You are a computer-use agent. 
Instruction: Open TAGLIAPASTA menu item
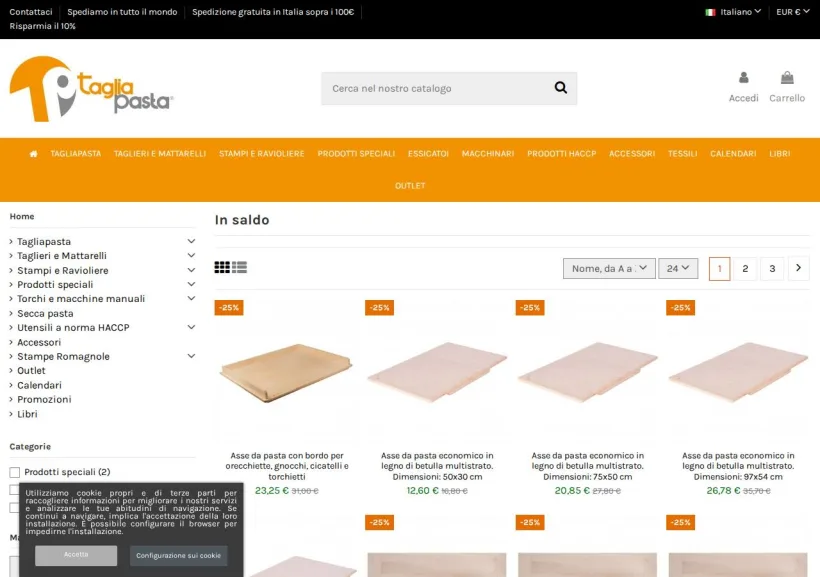click(x=76, y=154)
